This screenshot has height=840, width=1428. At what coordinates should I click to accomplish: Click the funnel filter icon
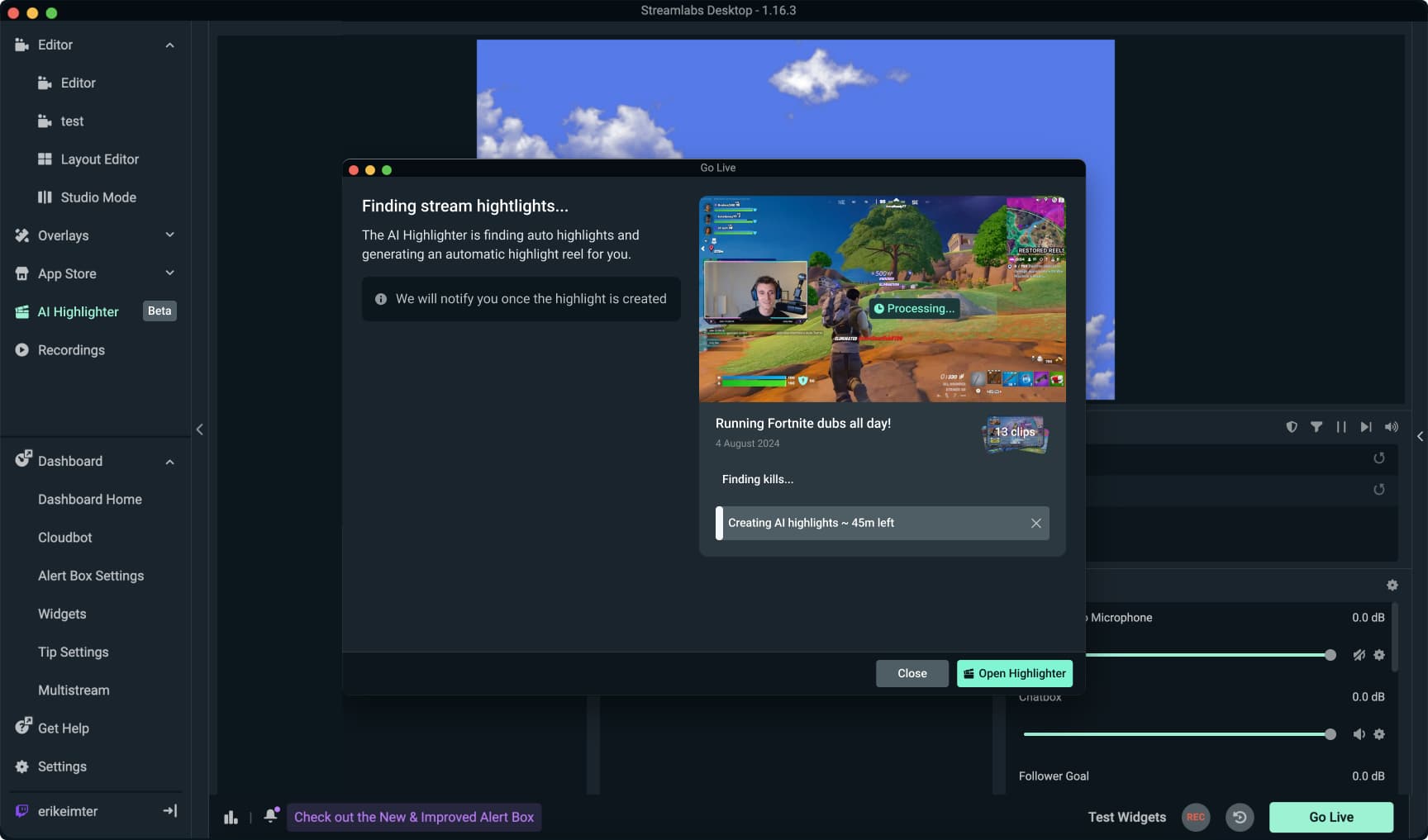(x=1316, y=427)
